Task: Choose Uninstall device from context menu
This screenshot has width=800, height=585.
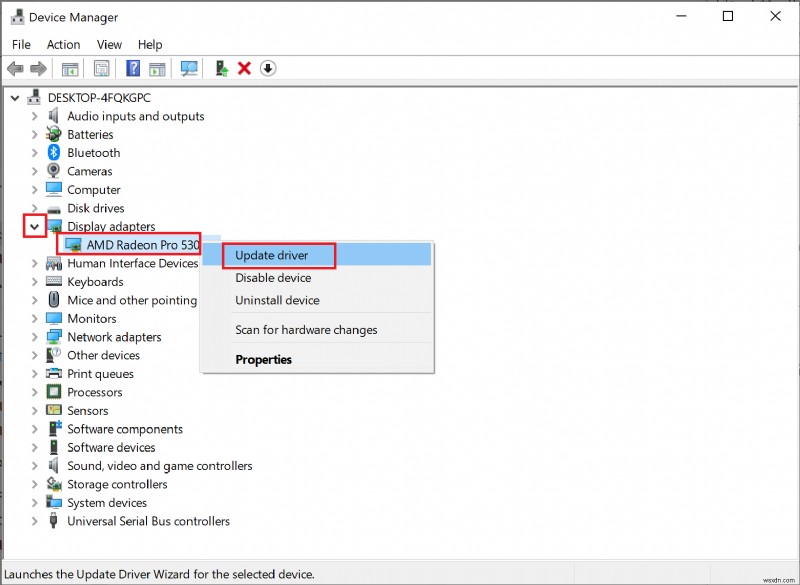Action: pyautogui.click(x=317, y=300)
